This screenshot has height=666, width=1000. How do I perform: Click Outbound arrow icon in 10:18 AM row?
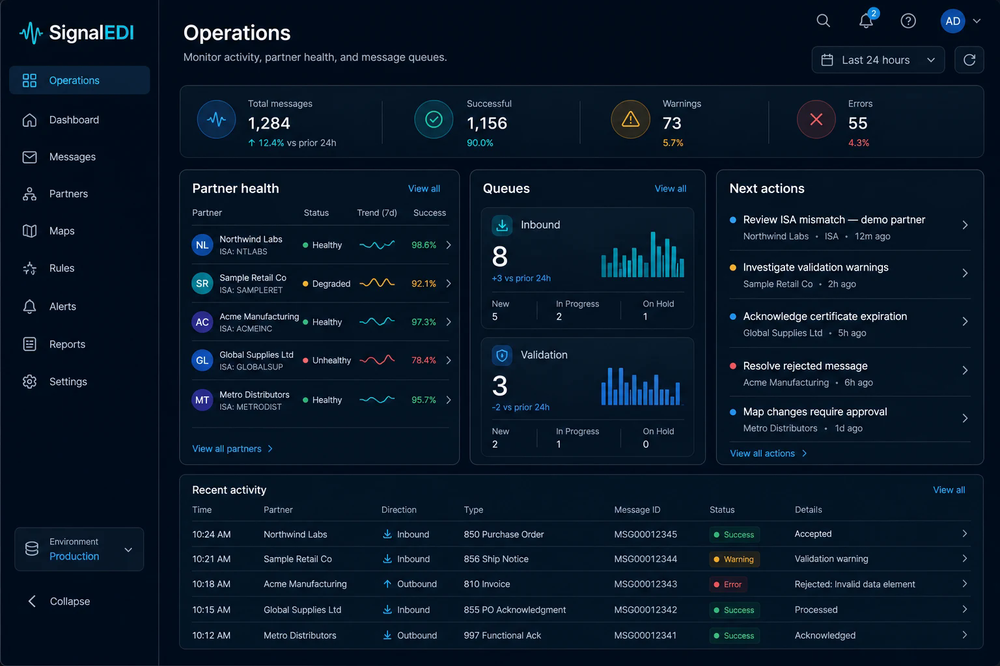click(x=387, y=584)
